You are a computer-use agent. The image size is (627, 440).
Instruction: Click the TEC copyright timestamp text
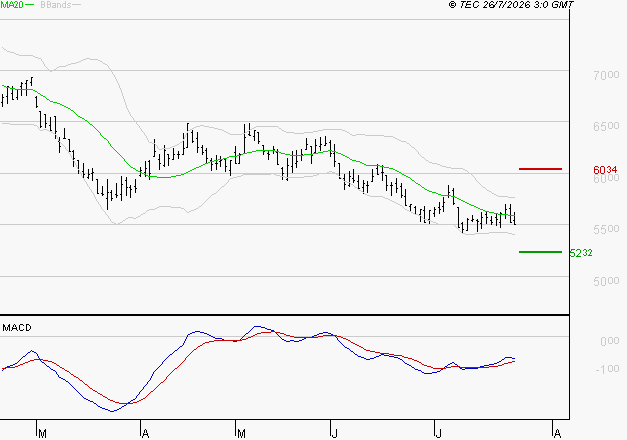pyautogui.click(x=511, y=5)
